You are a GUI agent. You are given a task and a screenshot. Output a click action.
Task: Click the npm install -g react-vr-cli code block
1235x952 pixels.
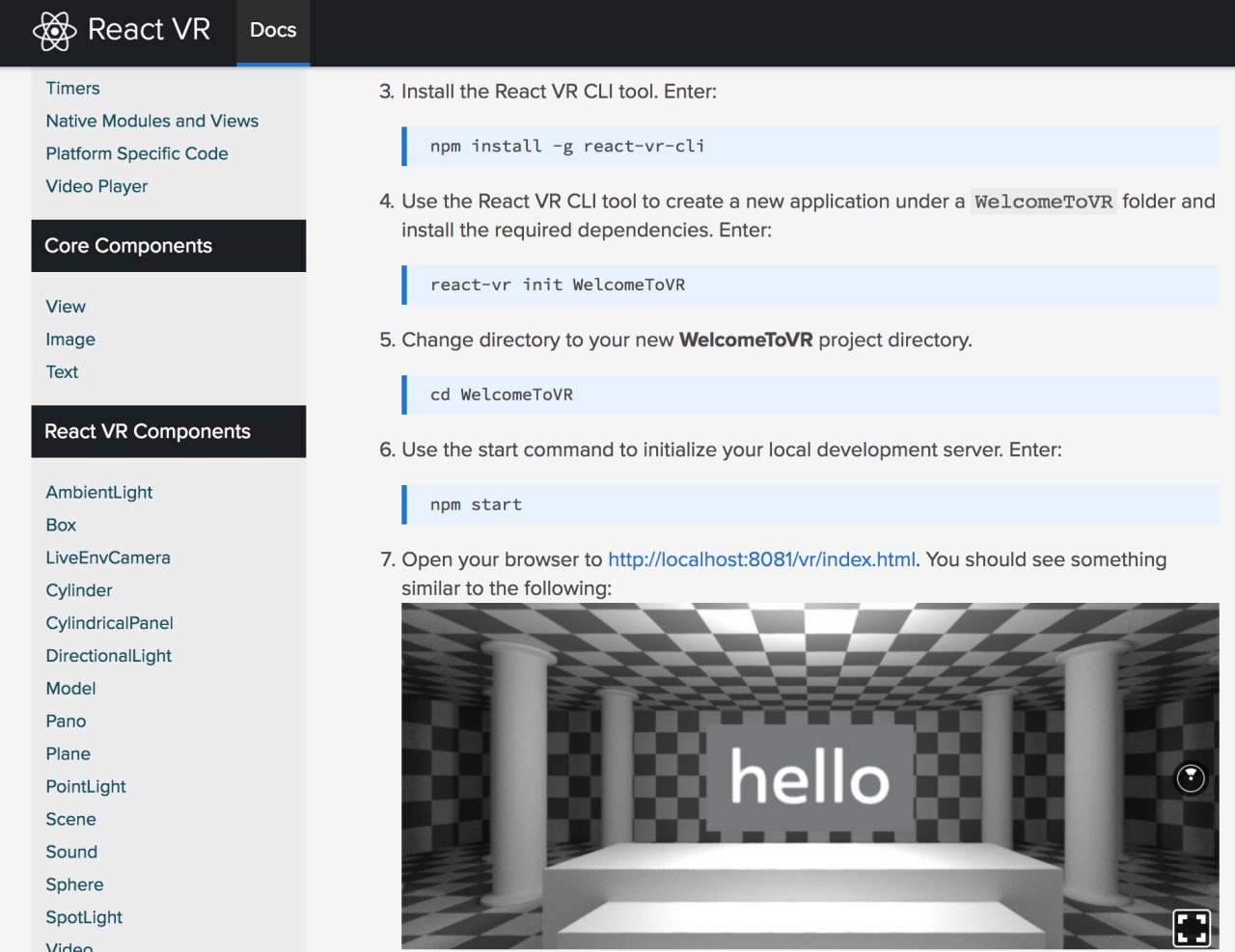pos(810,147)
